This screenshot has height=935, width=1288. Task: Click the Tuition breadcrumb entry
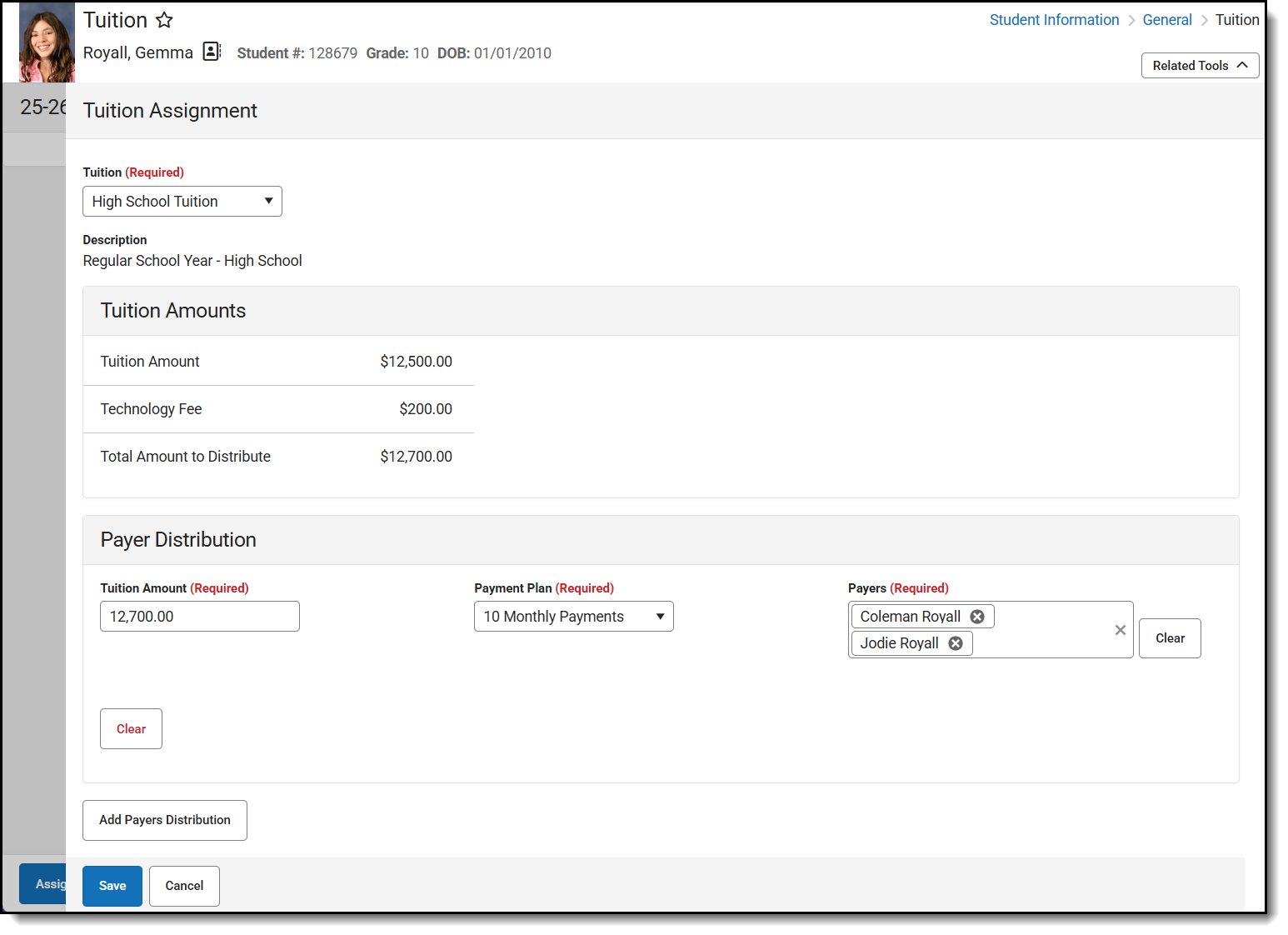[x=1237, y=19]
